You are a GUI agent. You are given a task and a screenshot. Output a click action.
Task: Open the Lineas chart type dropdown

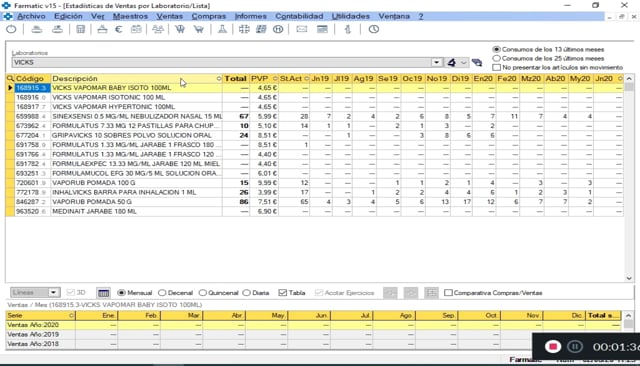(x=53, y=293)
